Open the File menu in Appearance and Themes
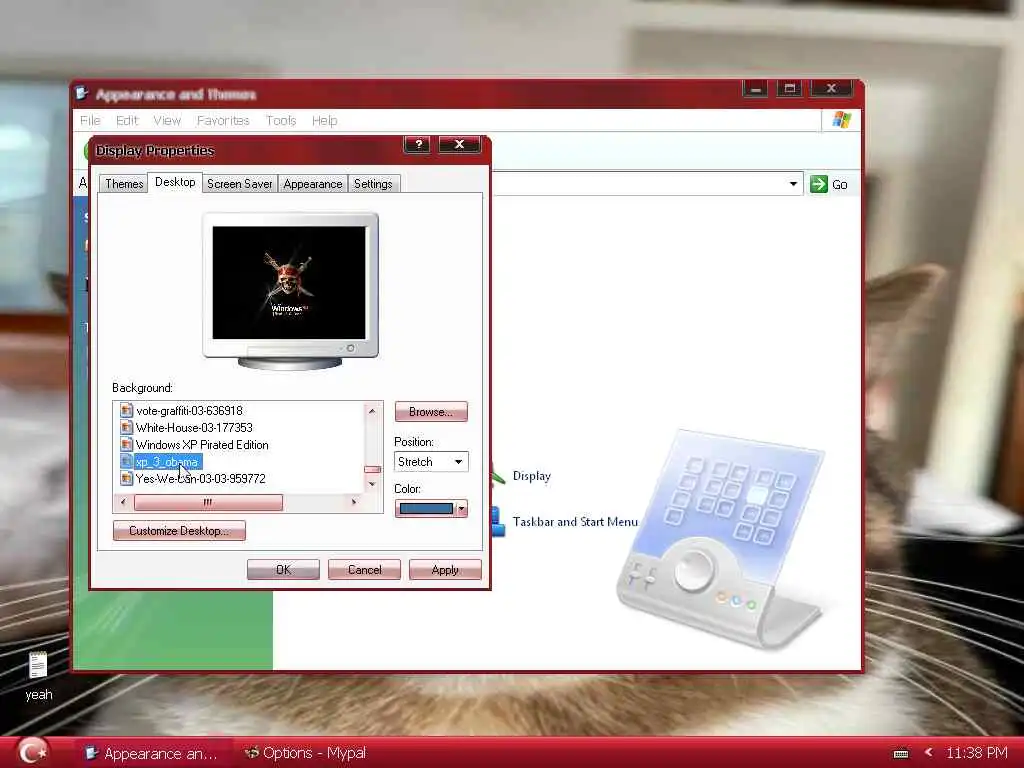The image size is (1024, 768). coord(90,120)
